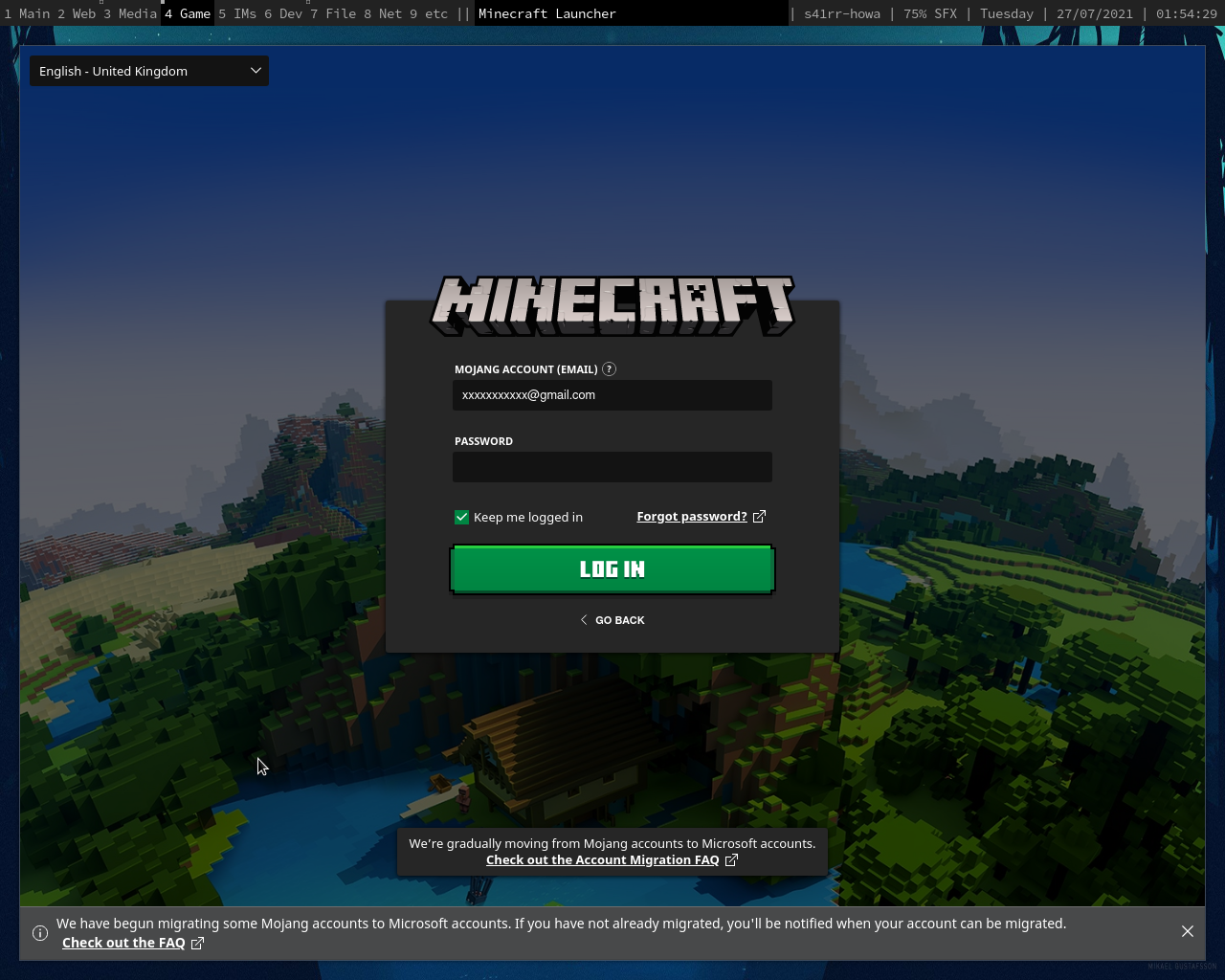
Task: Click the Tuesday weekday in status bar
Action: pos(1007,13)
